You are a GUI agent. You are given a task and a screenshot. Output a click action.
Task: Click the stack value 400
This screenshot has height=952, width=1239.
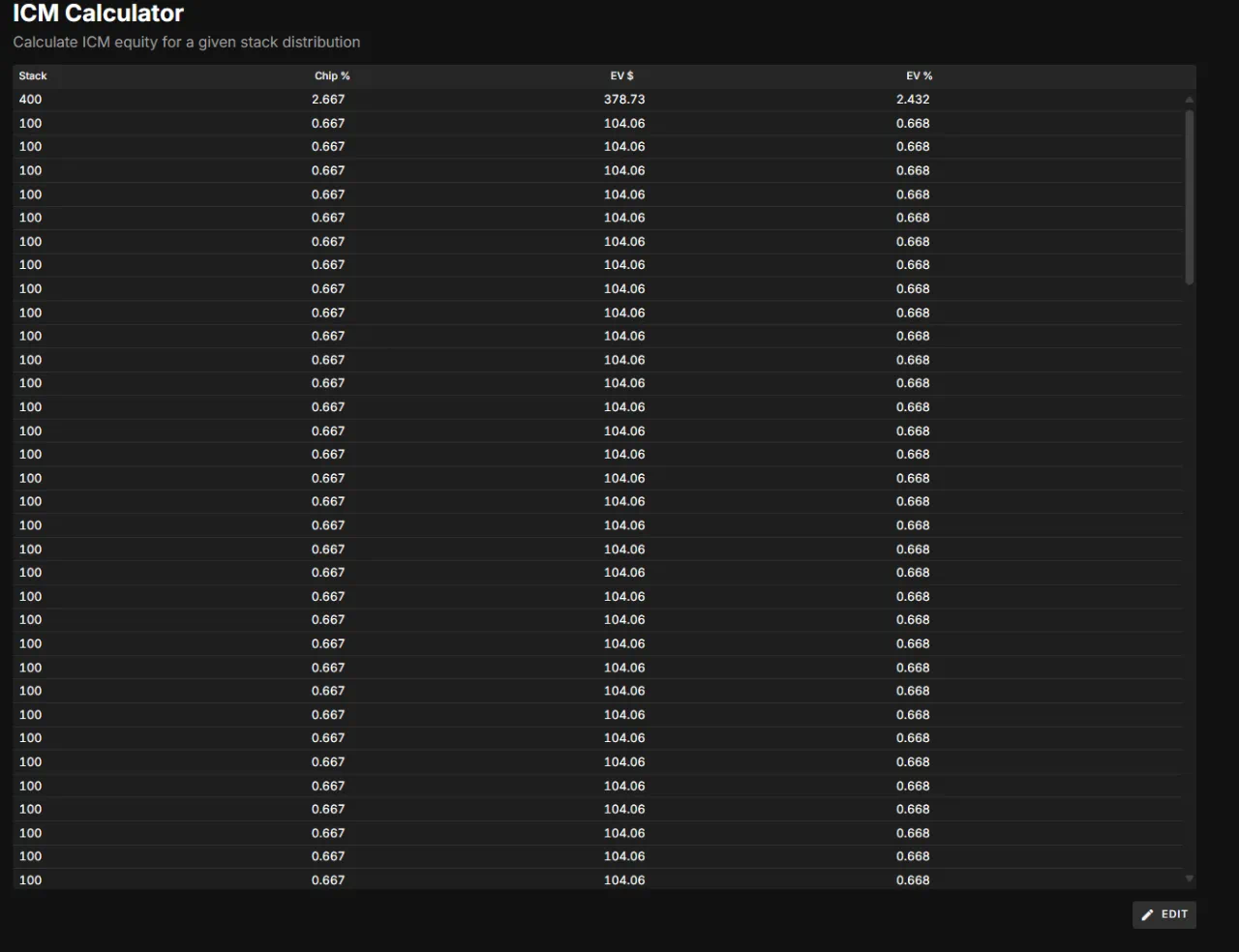pyautogui.click(x=30, y=100)
